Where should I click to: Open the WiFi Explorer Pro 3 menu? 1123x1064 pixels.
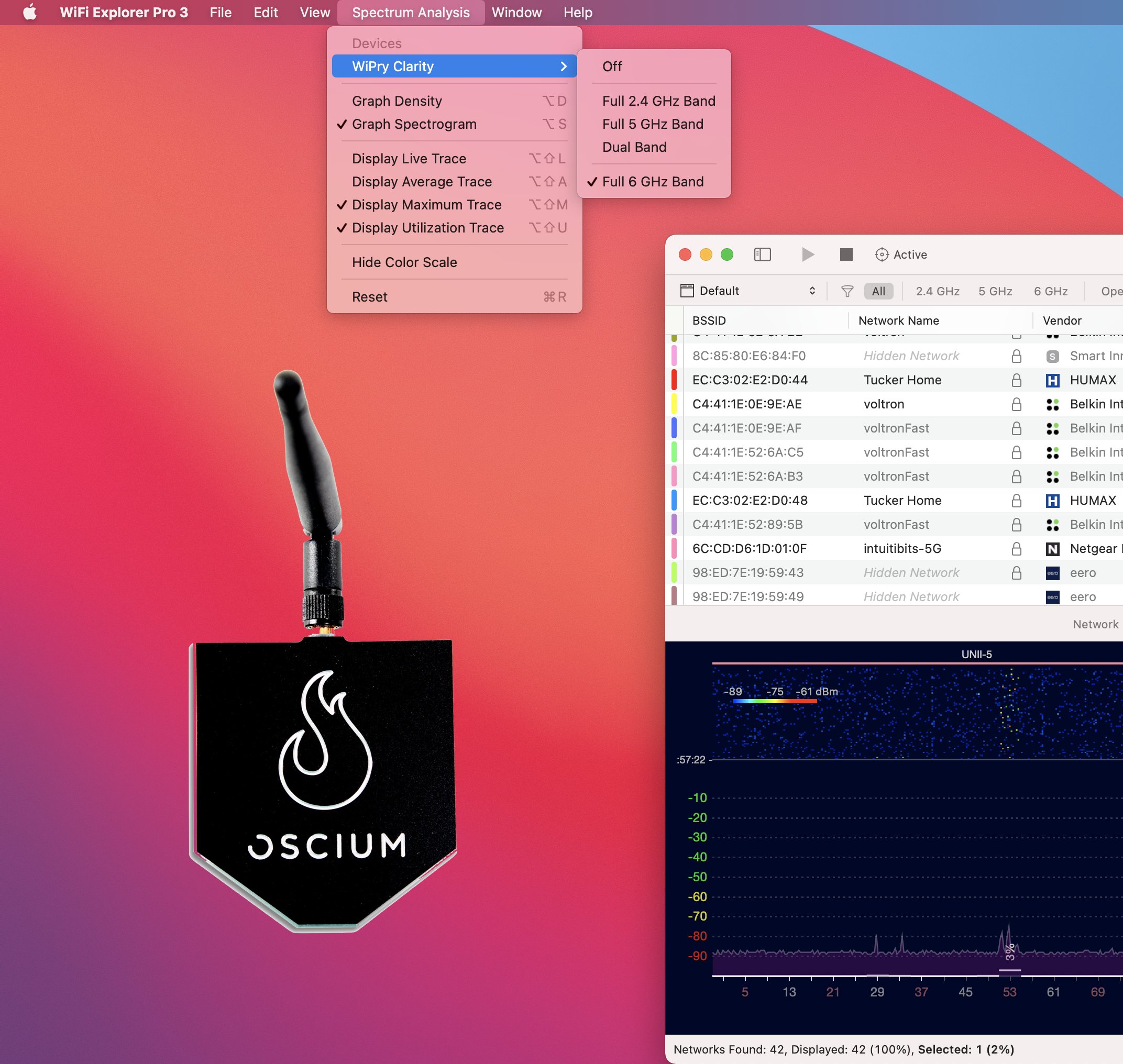point(124,13)
